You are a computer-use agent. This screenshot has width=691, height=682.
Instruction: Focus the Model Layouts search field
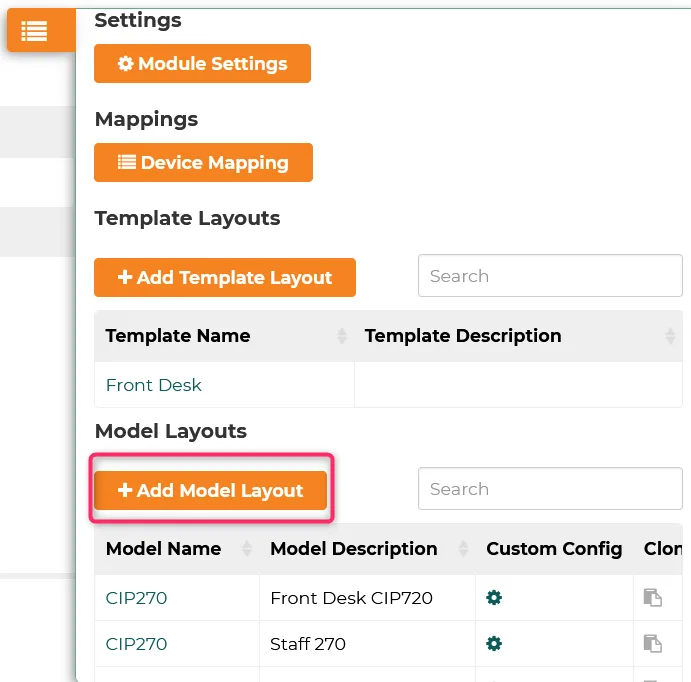[x=550, y=489]
